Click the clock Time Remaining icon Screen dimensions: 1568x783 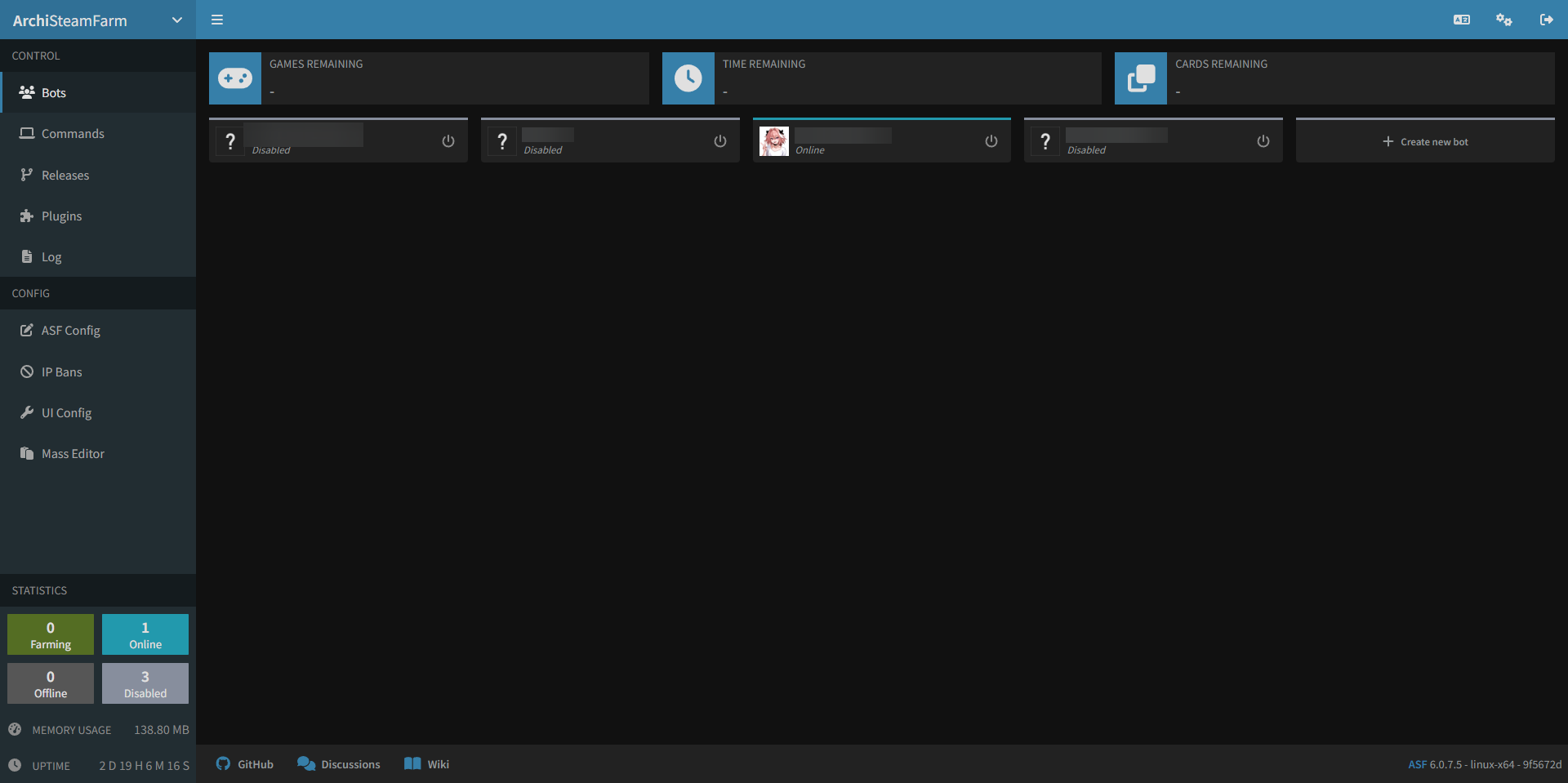pos(688,78)
